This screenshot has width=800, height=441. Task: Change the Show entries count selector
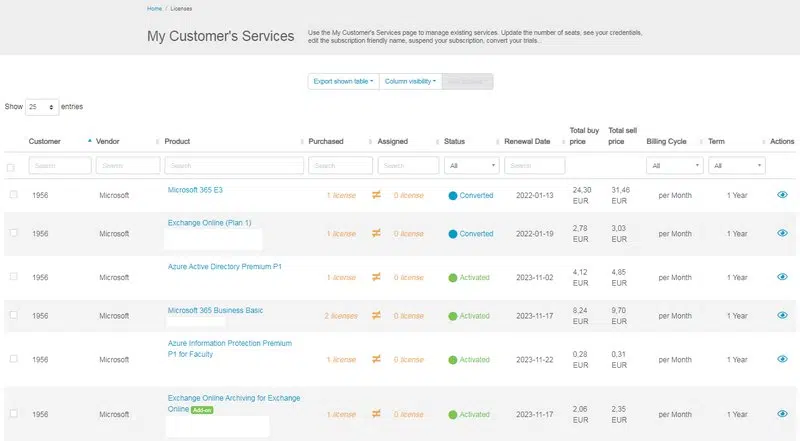point(42,107)
